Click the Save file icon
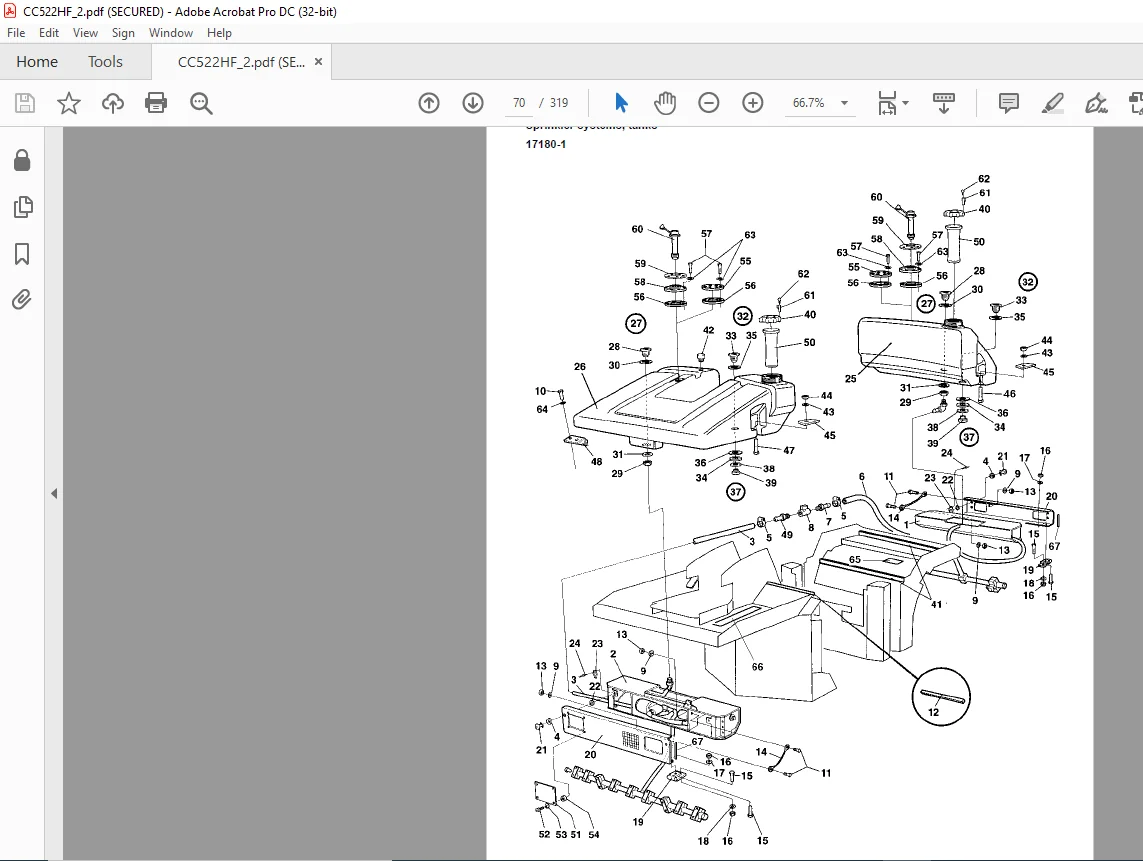 25,103
